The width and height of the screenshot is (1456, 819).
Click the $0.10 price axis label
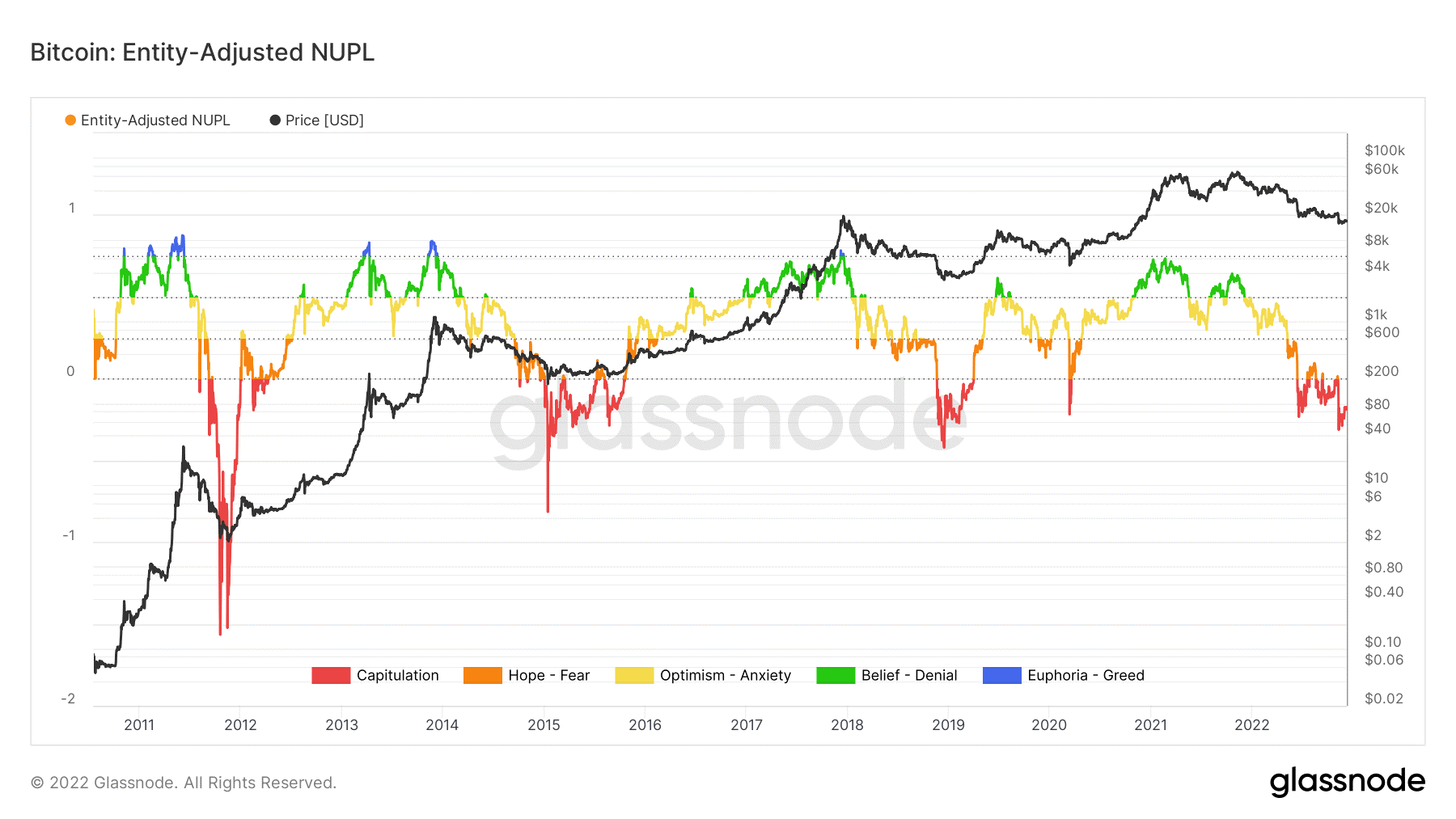pyautogui.click(x=1382, y=642)
